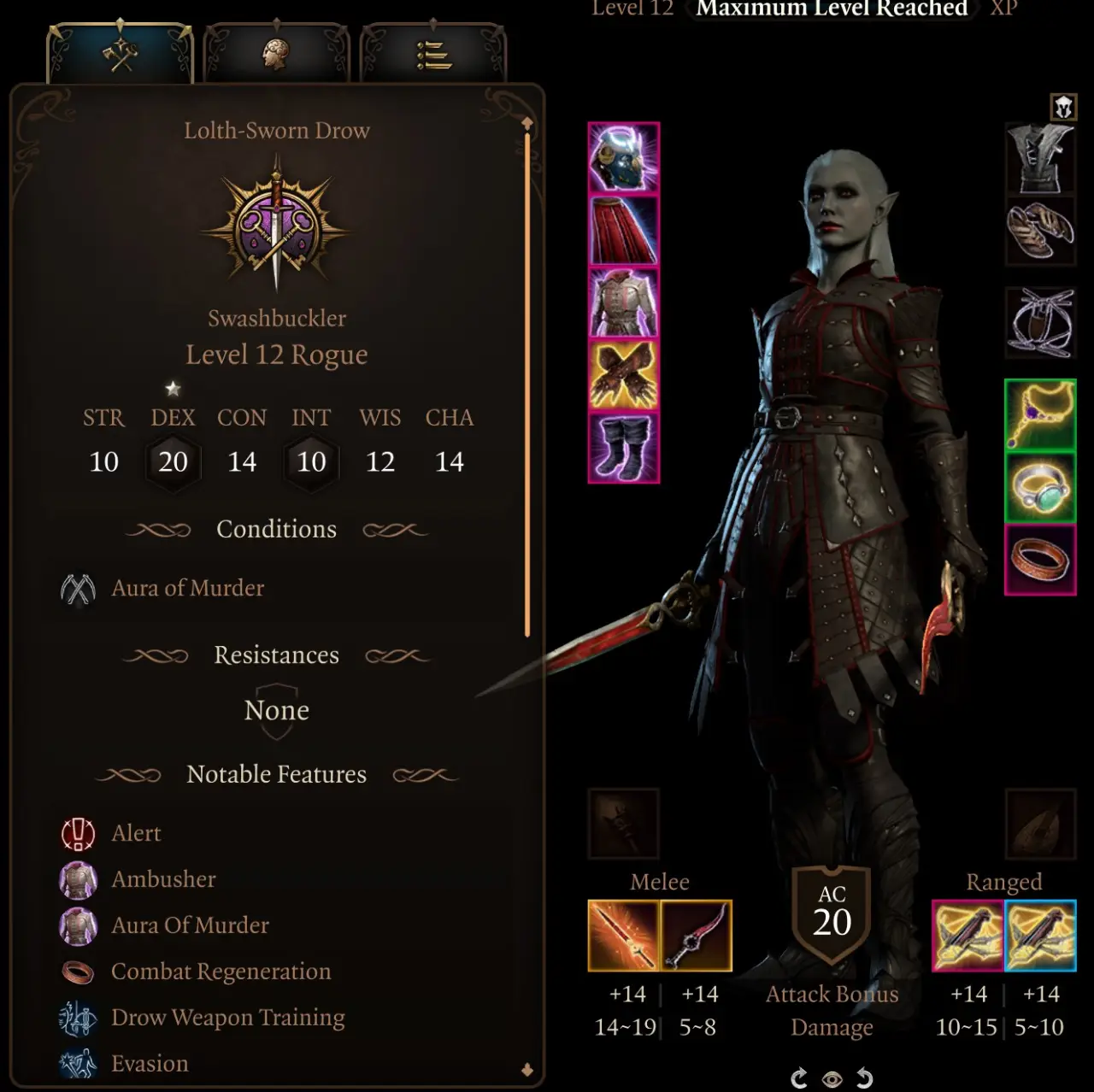Select the main-hand flaming sword slot
The image size is (1094, 1092).
624,936
